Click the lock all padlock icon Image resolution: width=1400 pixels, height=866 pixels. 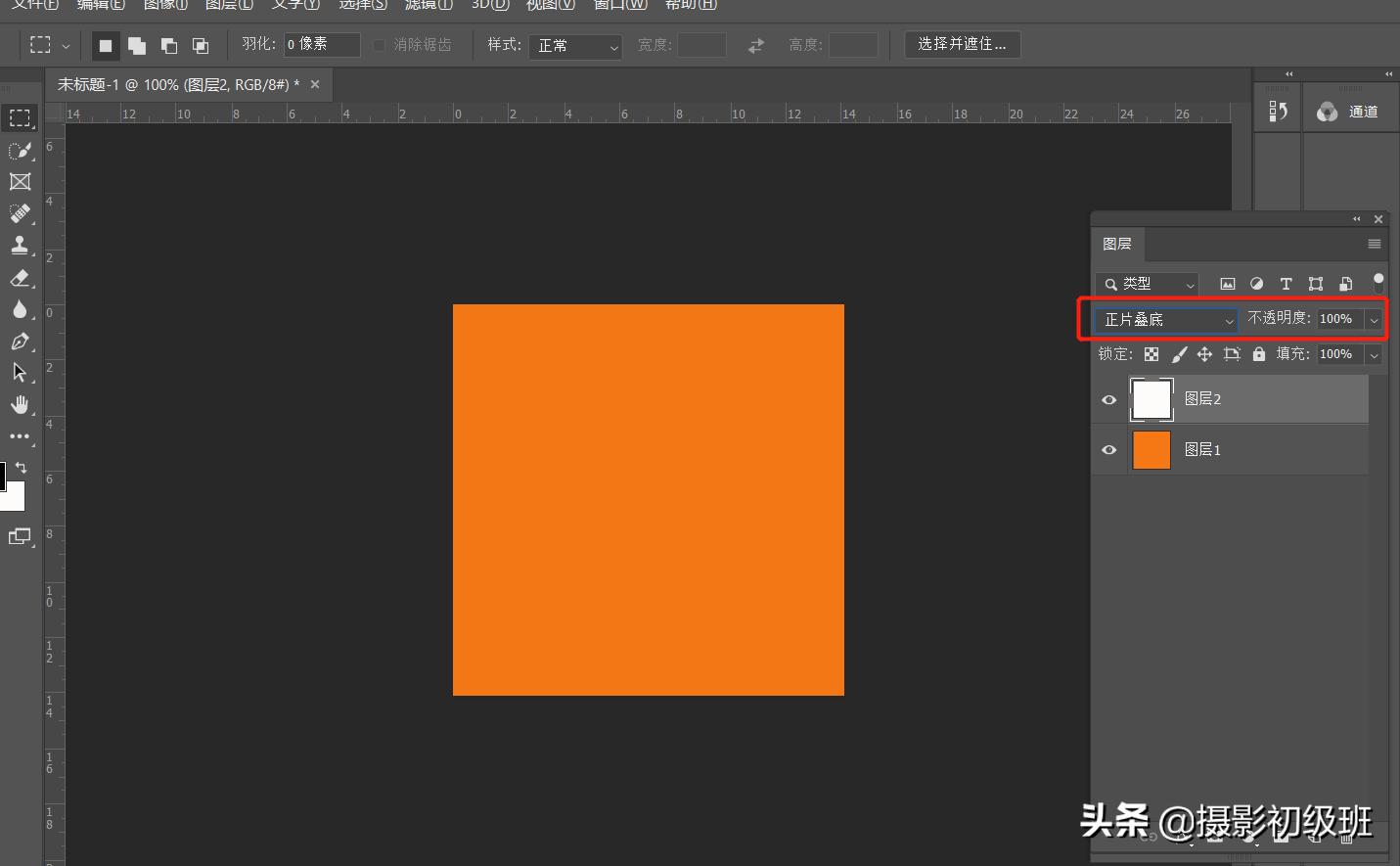pyautogui.click(x=1258, y=354)
